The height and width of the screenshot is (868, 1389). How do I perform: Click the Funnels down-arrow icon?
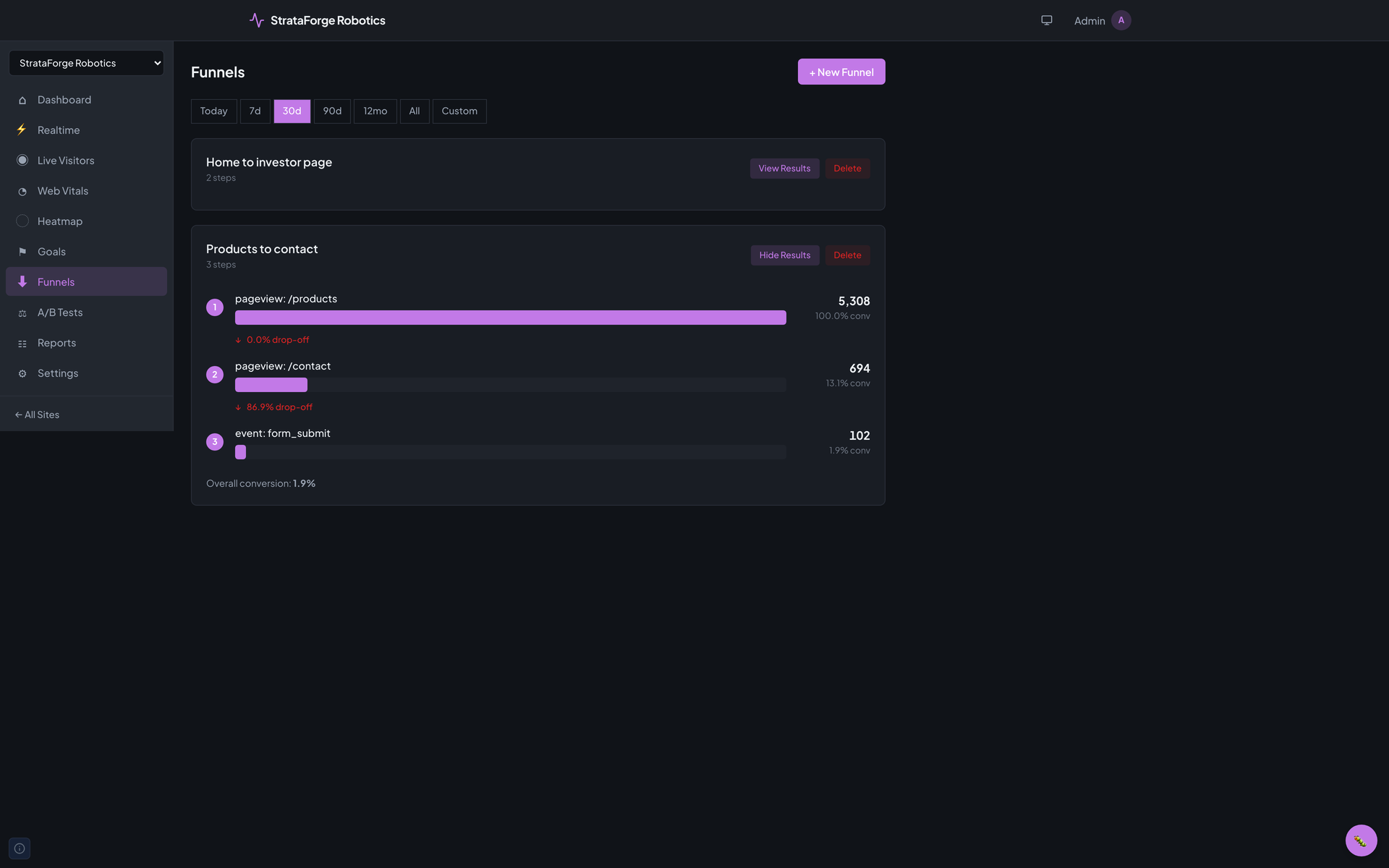click(x=22, y=281)
